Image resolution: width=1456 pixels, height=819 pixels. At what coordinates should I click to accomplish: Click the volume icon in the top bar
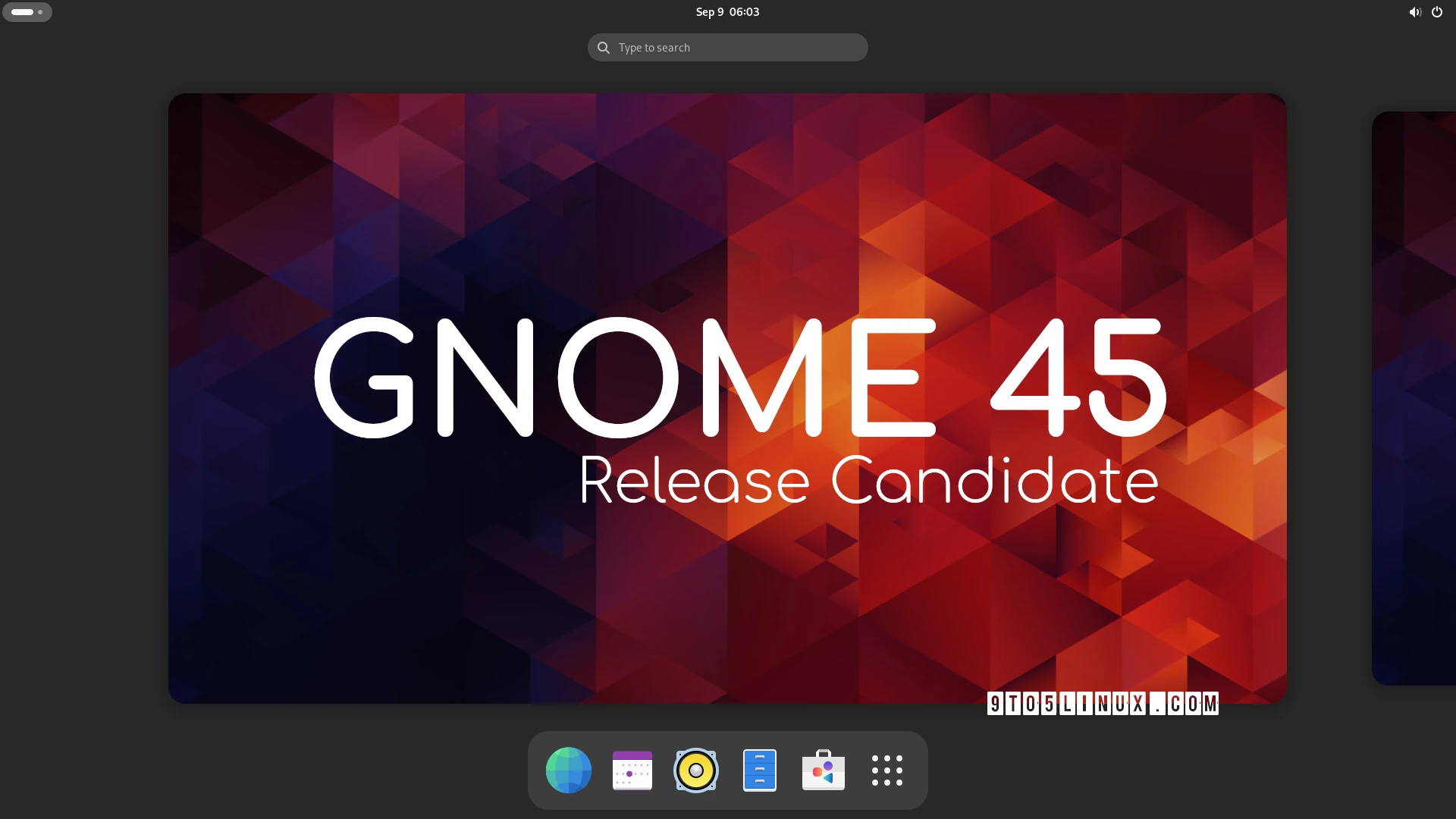[x=1415, y=12]
